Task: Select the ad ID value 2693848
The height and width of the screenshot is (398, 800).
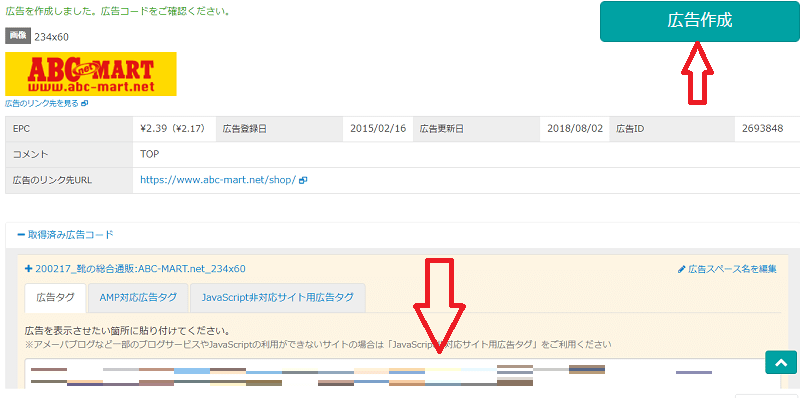Action: [763, 129]
